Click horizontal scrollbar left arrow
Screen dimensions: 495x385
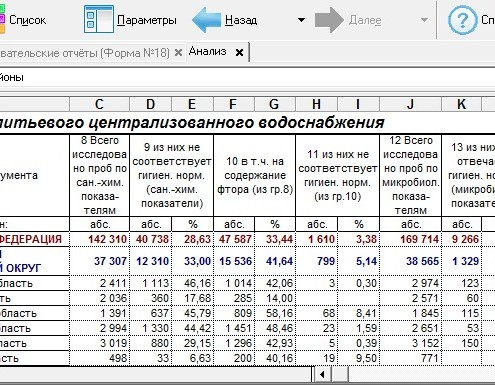pos(322,374)
